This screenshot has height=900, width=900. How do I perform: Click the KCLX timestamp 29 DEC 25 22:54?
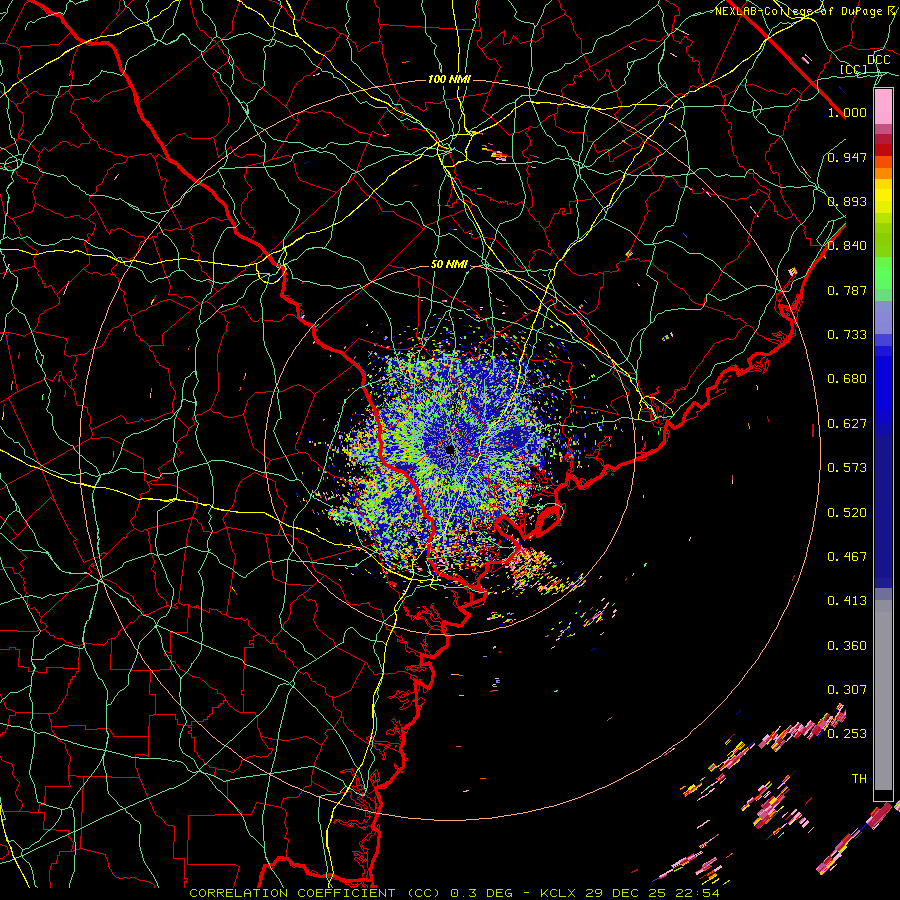[x=630, y=893]
